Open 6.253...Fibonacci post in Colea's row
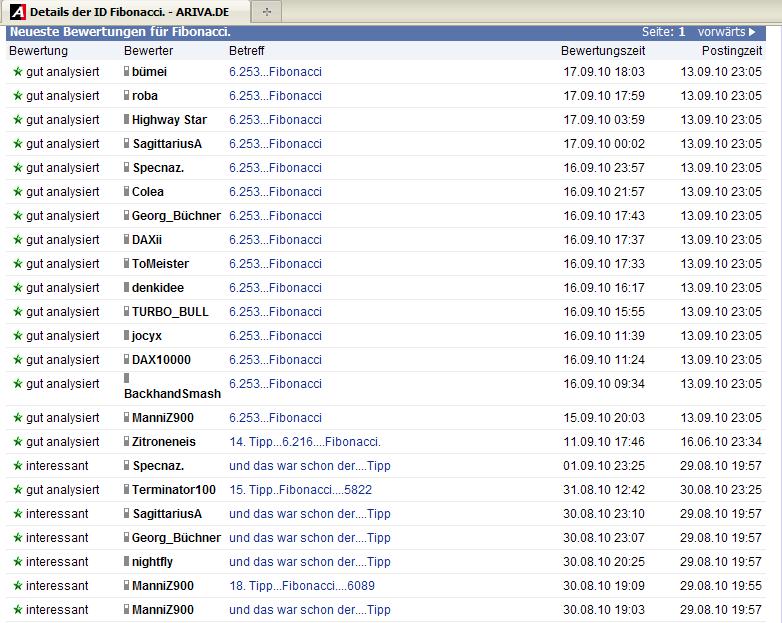 coord(275,192)
